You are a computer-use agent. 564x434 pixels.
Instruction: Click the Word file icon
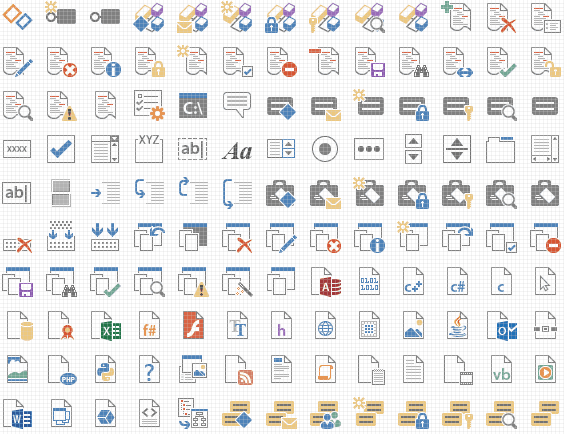pyautogui.click(x=18, y=414)
